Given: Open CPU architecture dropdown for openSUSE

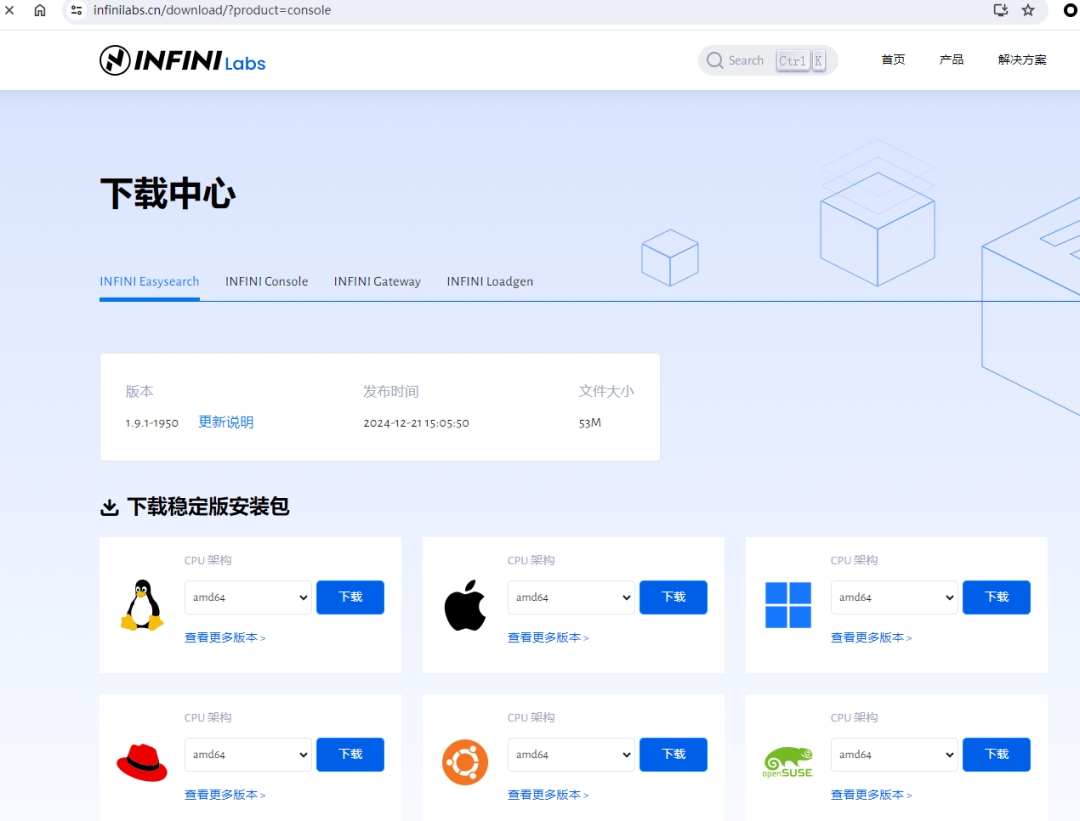Looking at the screenshot, I should click(894, 754).
